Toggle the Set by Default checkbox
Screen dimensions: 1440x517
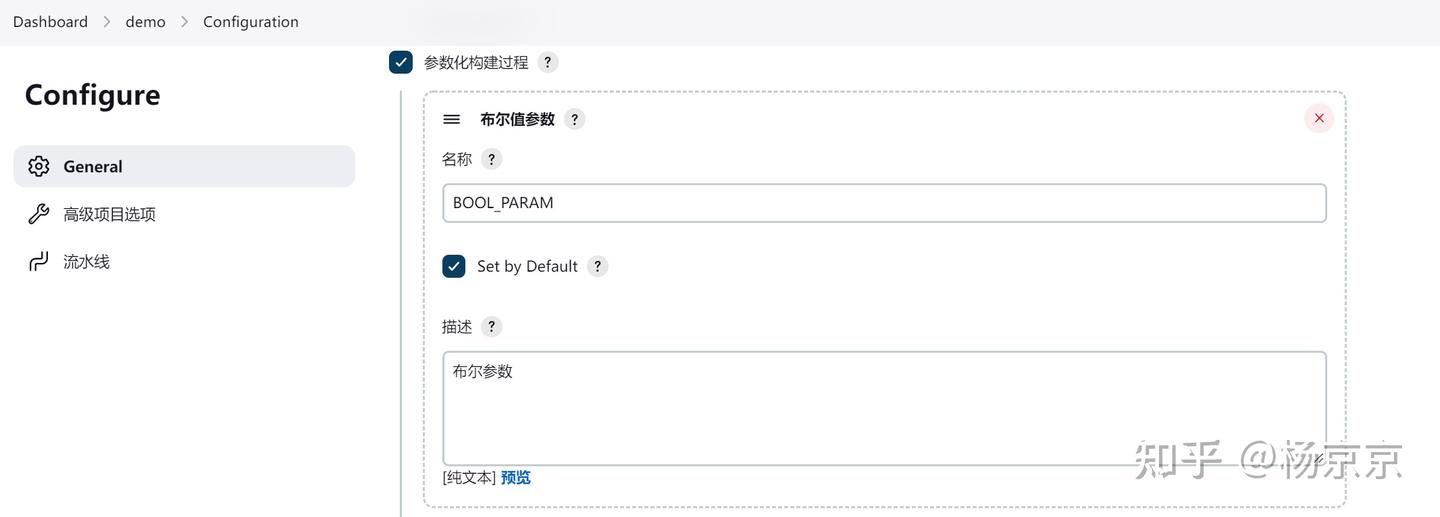coord(454,266)
